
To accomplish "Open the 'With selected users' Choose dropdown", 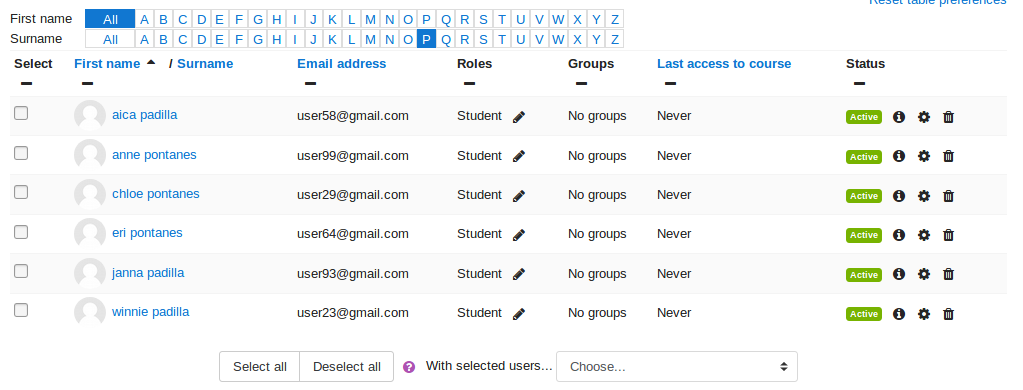I will [677, 367].
